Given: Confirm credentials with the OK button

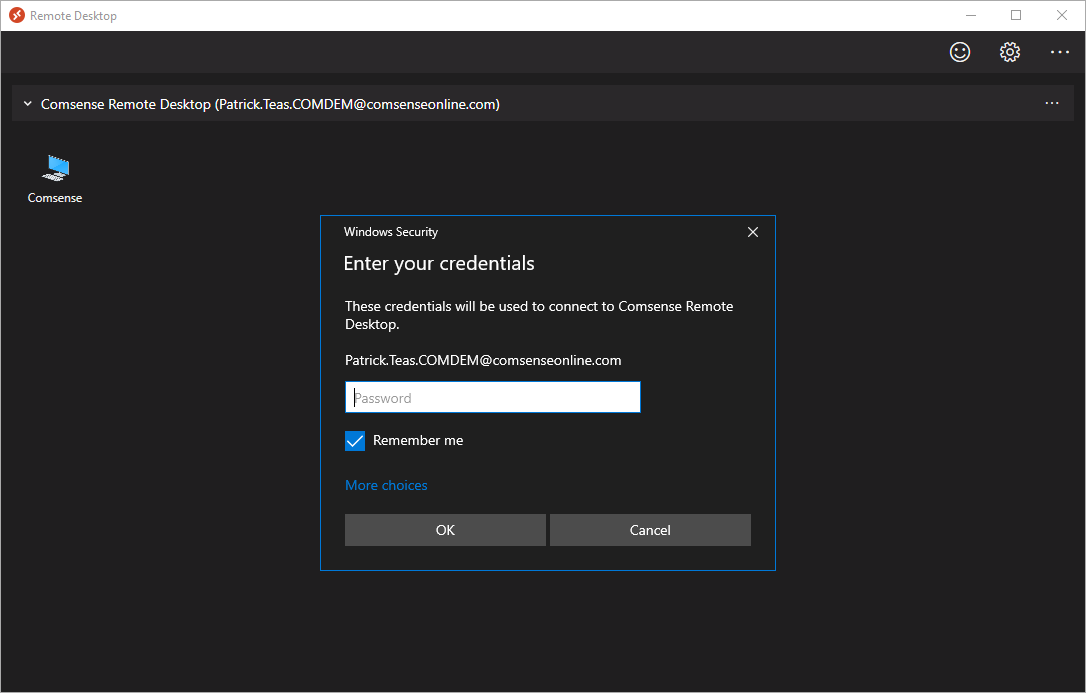Looking at the screenshot, I should 445,530.
